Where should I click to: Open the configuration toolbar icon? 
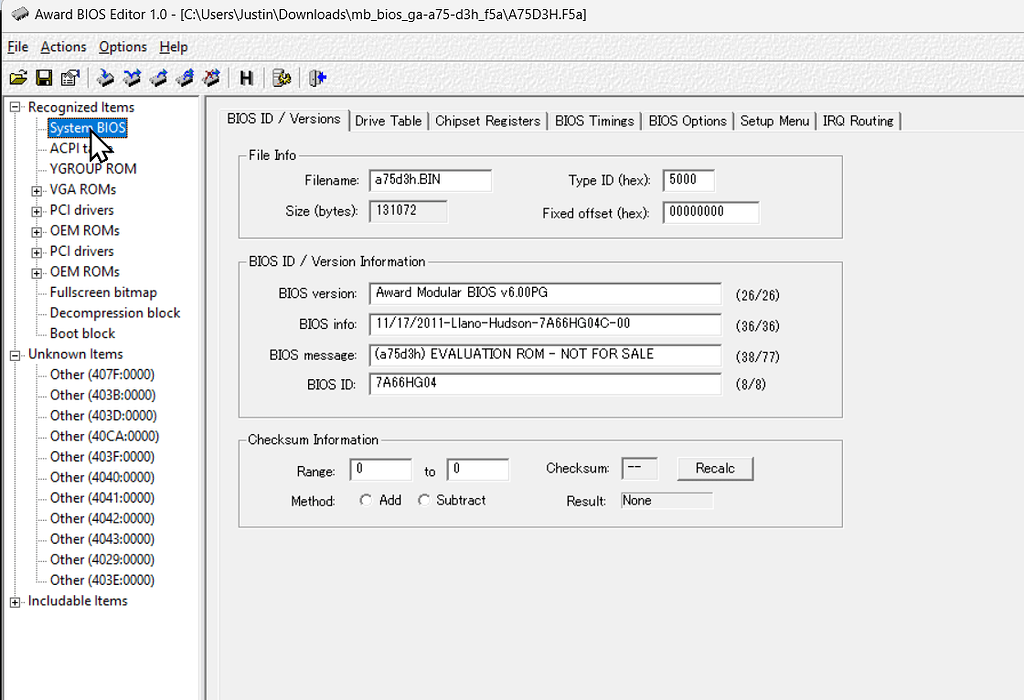click(x=281, y=77)
